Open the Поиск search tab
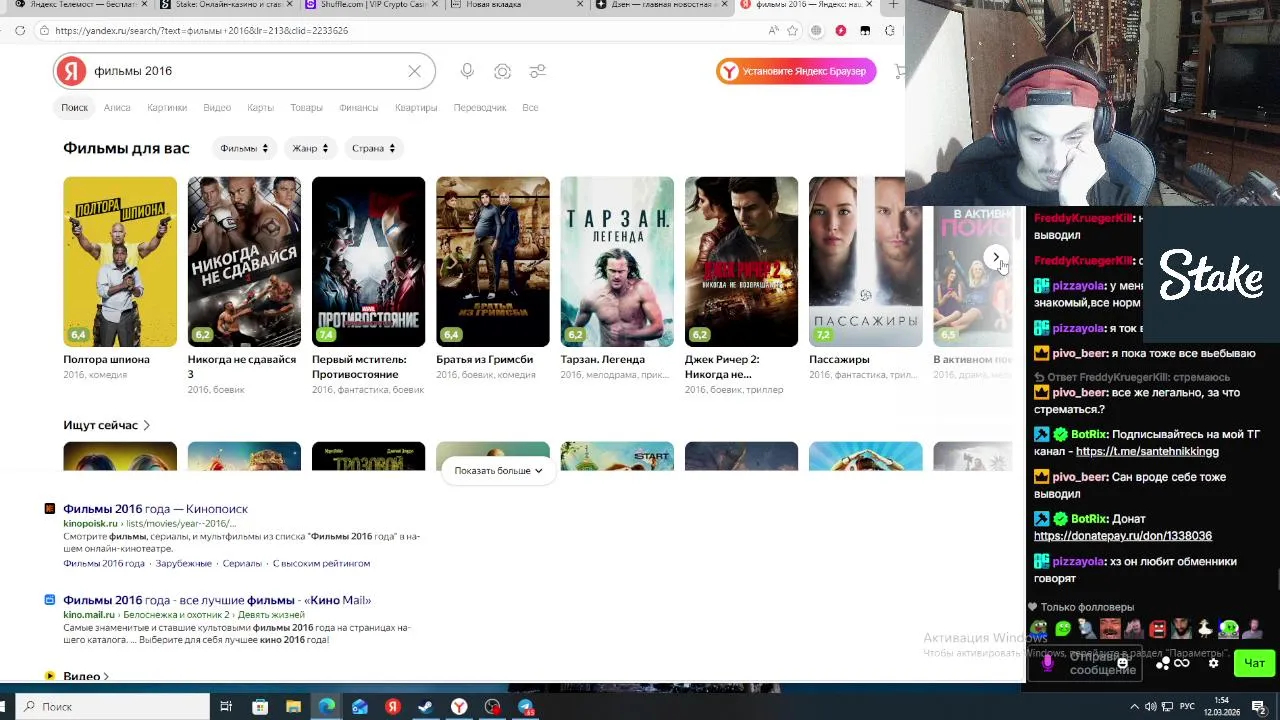 click(x=74, y=107)
